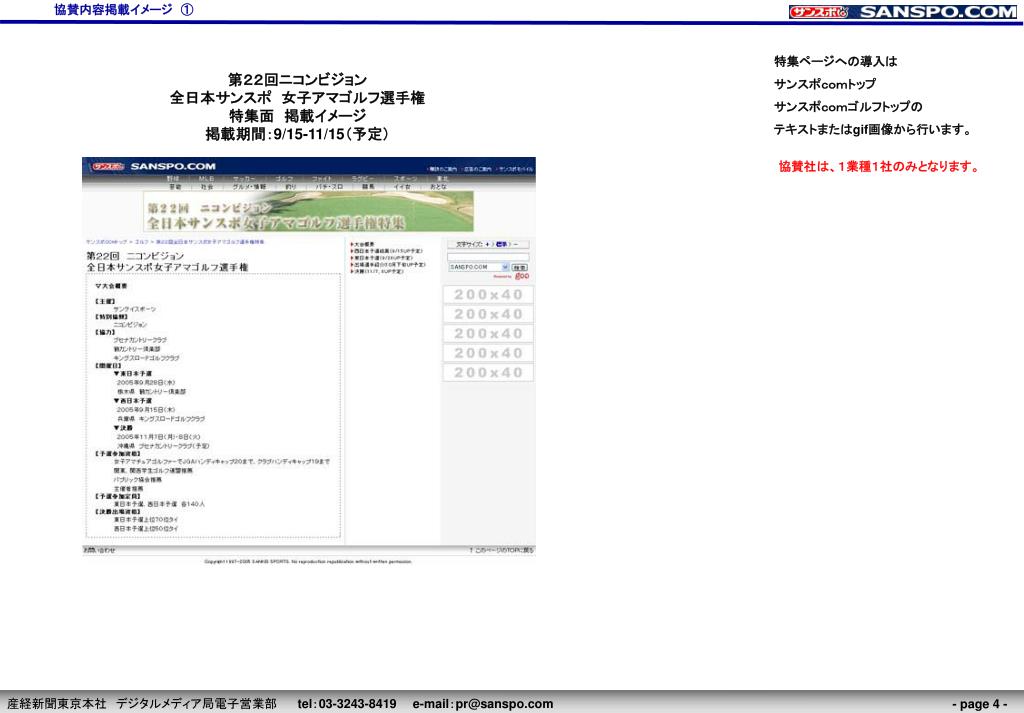The height and width of the screenshot is (713, 1024).
Task: Click the ▼西日本予選 heading in the content
Action: click(x=133, y=401)
